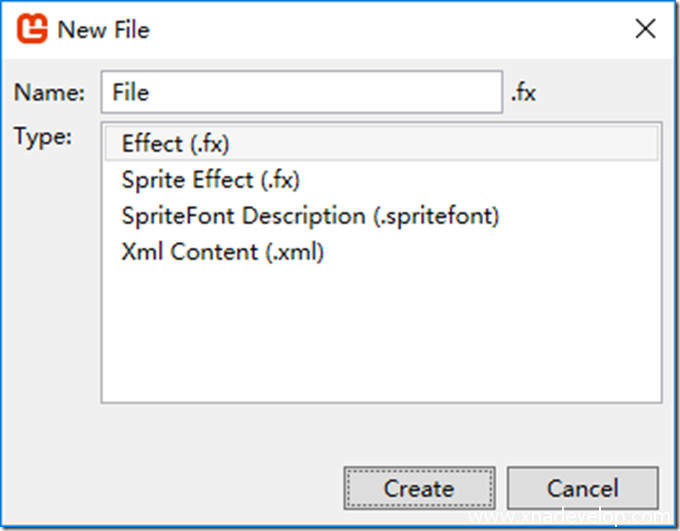Click the MonoGame logo icon in title bar
The image size is (680, 531).
pos(33,29)
